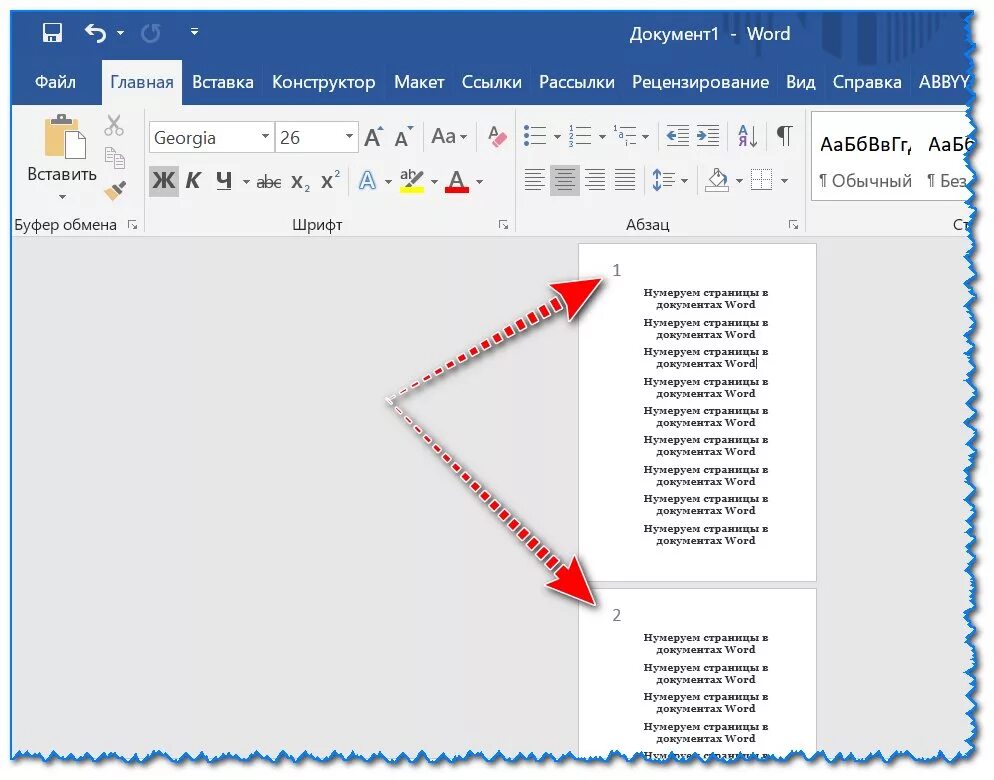Justify the paragraph text
The width and height of the screenshot is (994, 780).
click(x=624, y=181)
